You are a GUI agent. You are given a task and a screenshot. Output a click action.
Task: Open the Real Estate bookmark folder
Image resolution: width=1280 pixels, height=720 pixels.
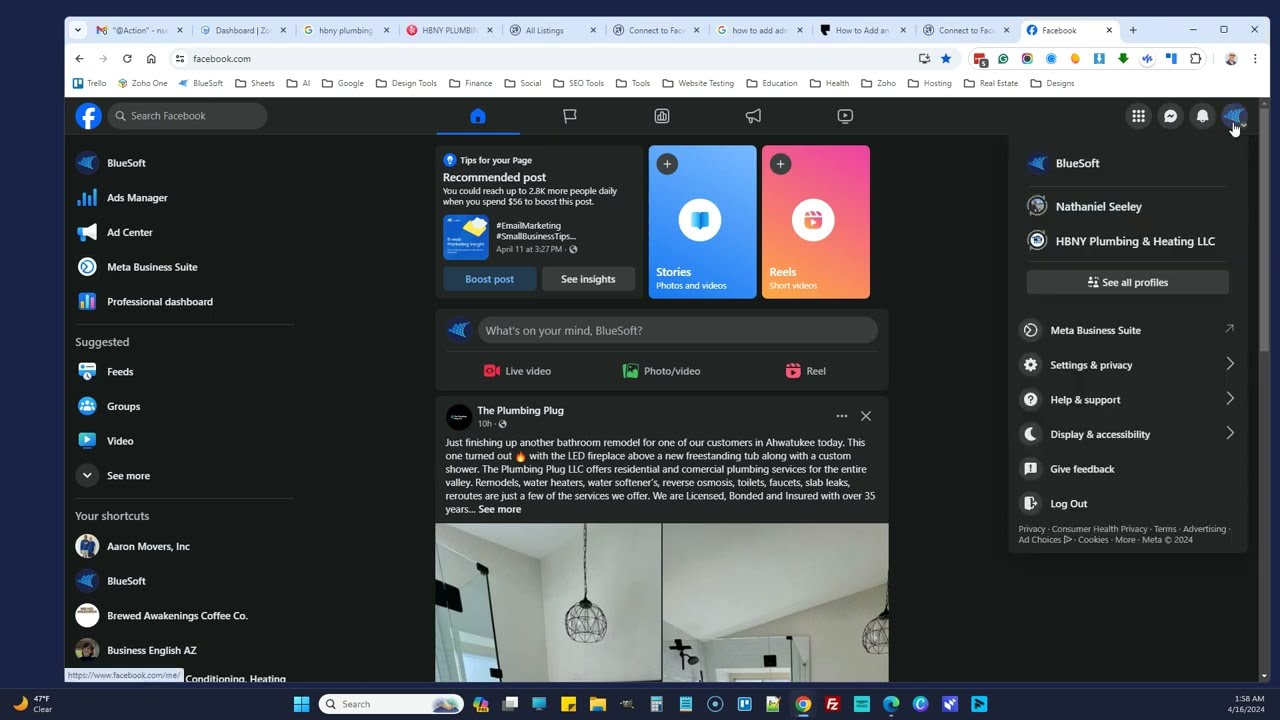point(990,83)
